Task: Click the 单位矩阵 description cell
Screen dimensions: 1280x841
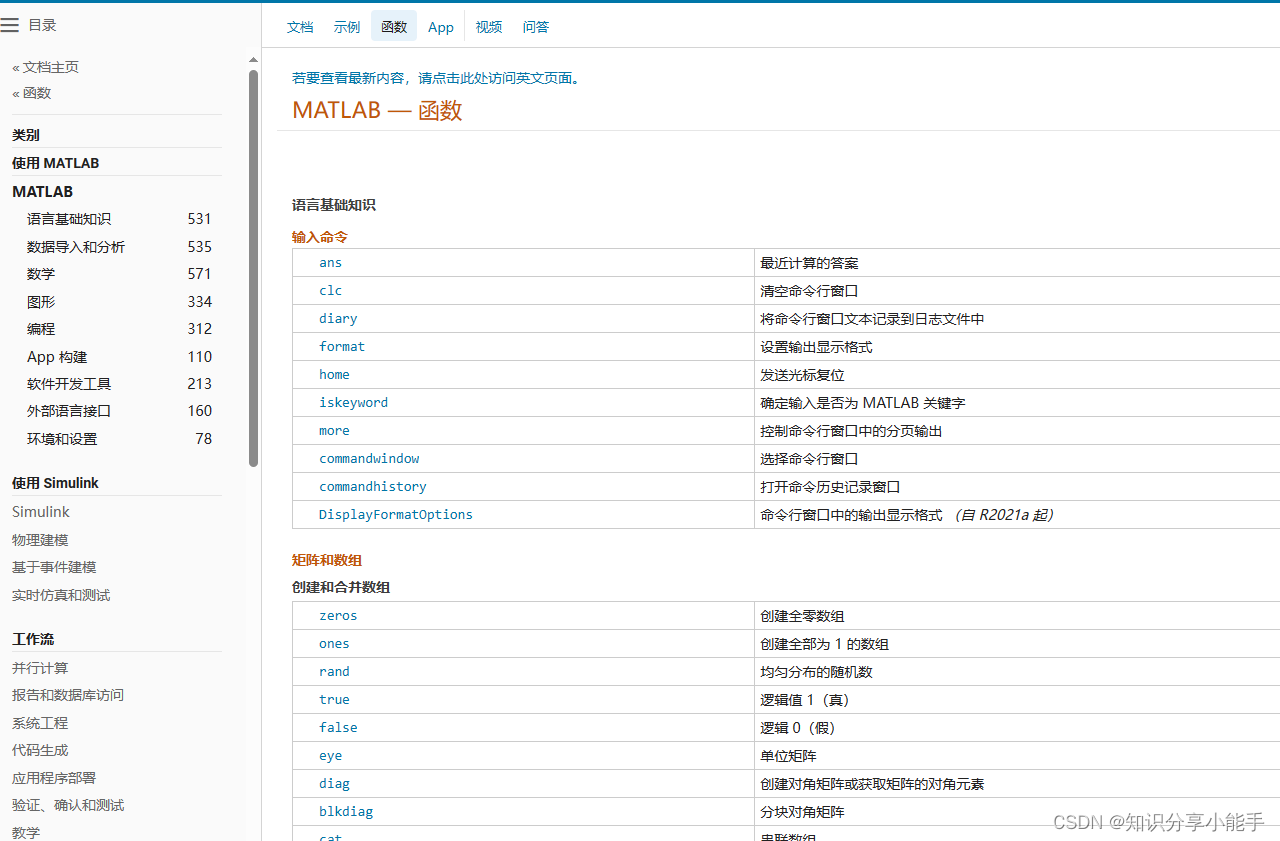Action: tap(1017, 756)
